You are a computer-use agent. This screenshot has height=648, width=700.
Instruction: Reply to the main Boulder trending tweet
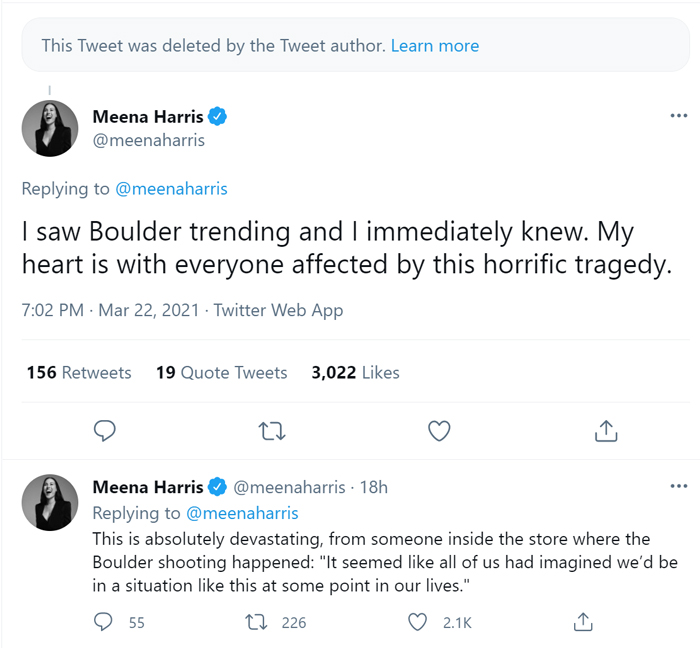point(105,431)
